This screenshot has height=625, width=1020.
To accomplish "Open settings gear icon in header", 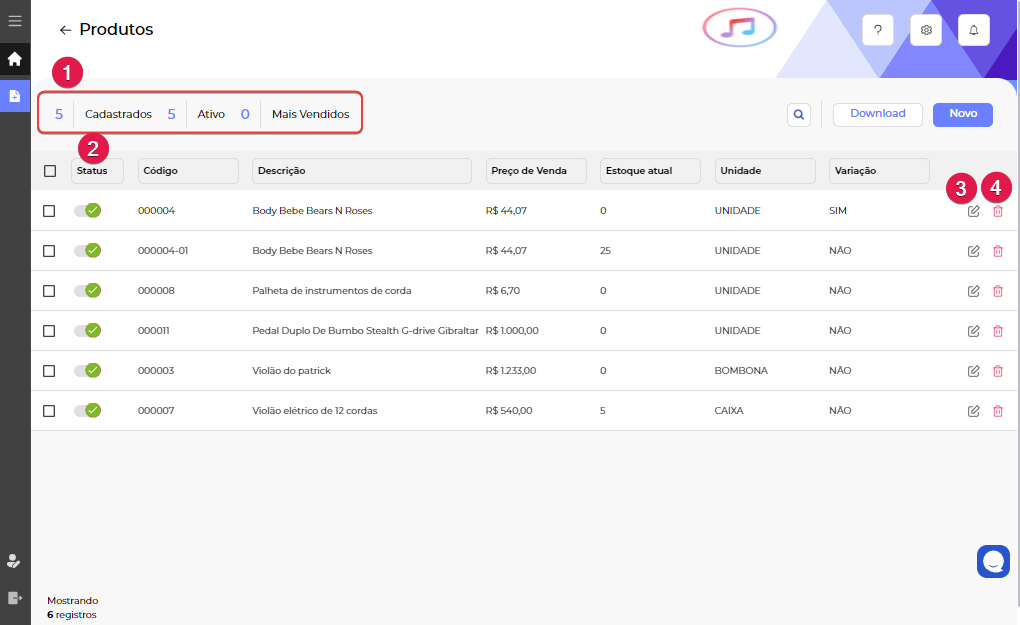I will 926,30.
